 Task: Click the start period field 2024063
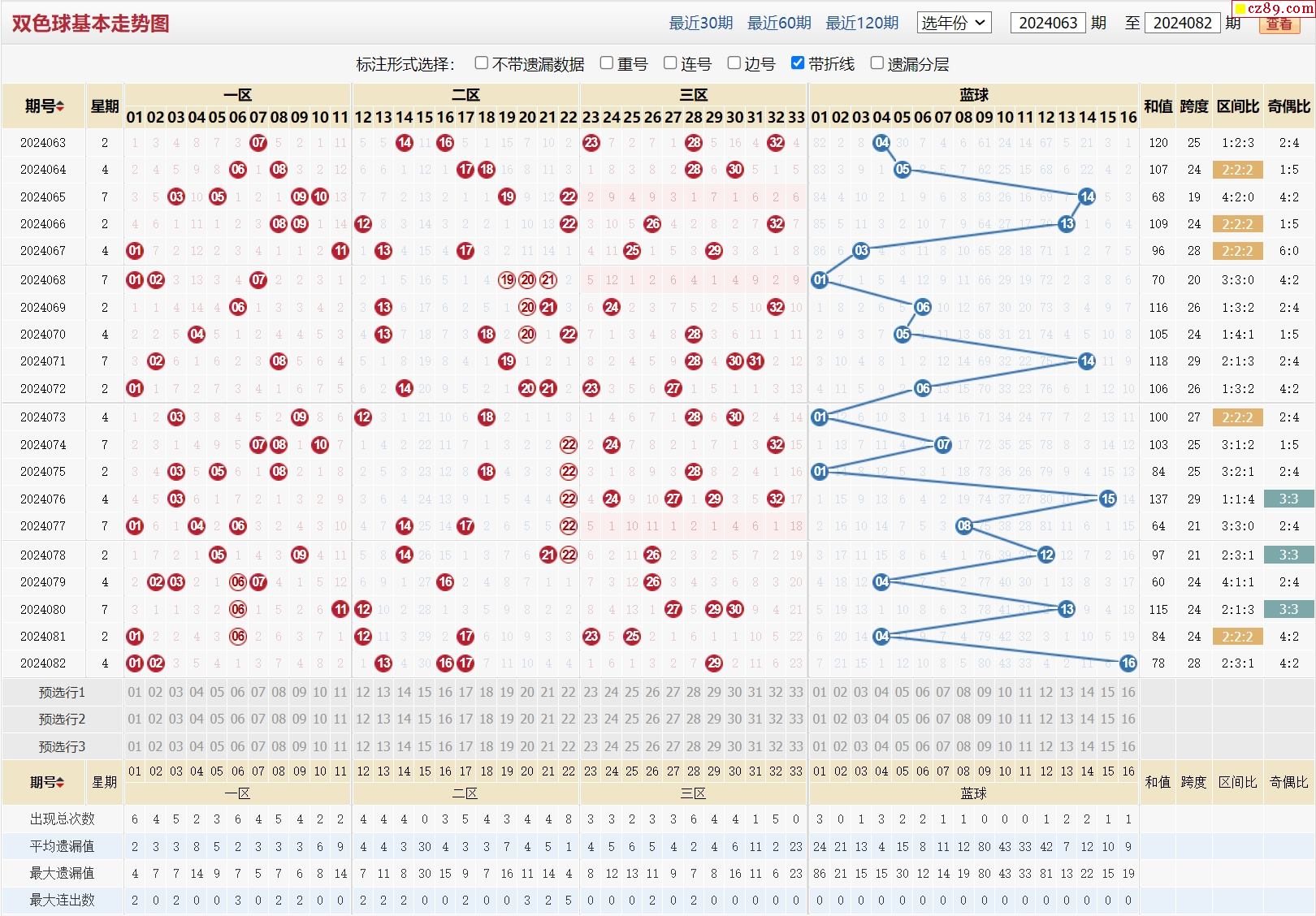pos(1047,23)
